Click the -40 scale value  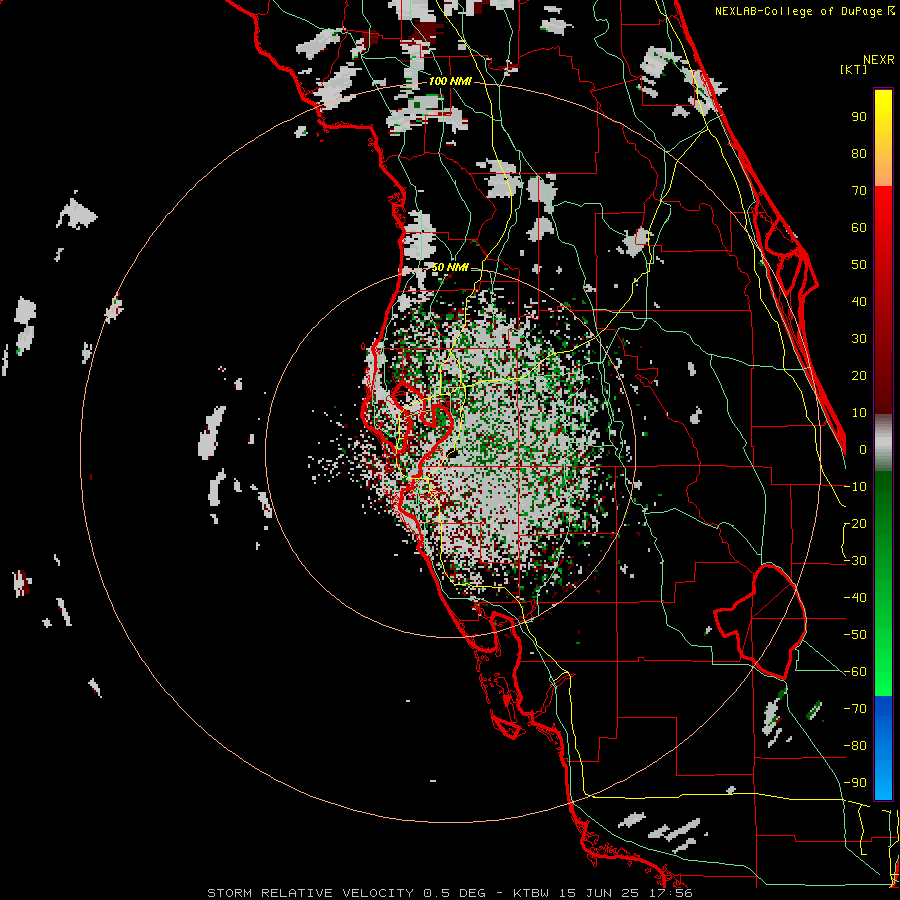pos(855,598)
